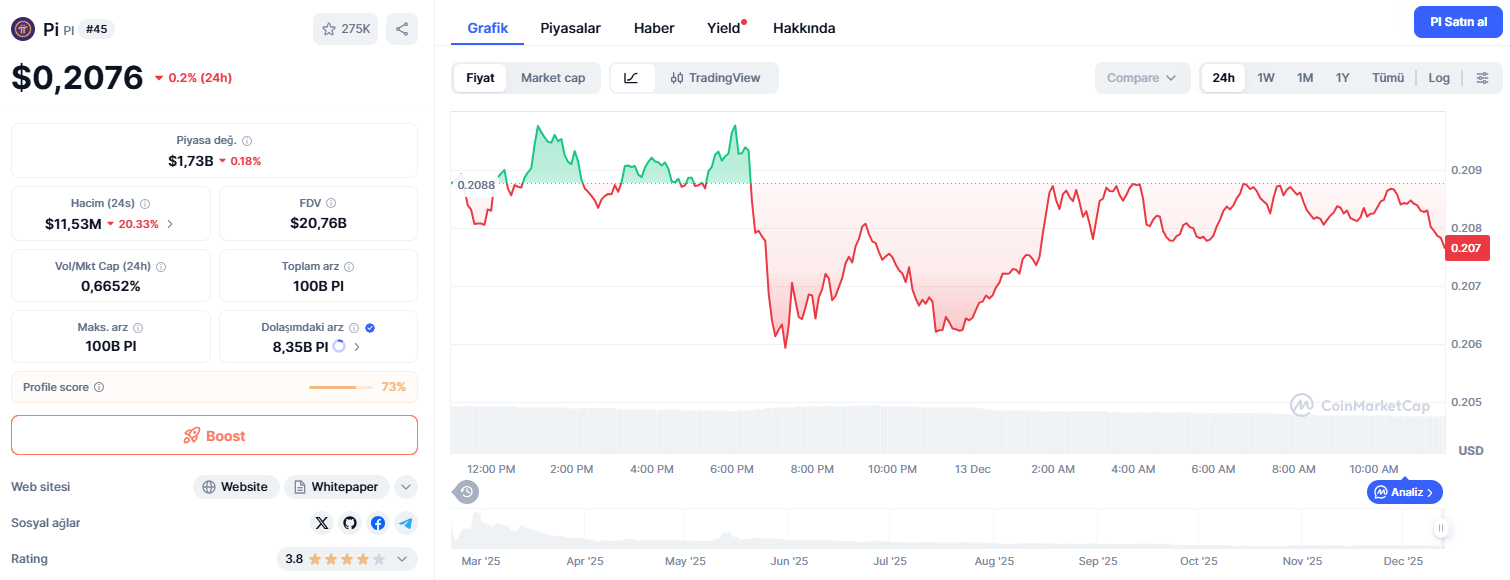Click the range selector handle on overview chart
Screen dimensions: 1510x580
click(x=1441, y=528)
